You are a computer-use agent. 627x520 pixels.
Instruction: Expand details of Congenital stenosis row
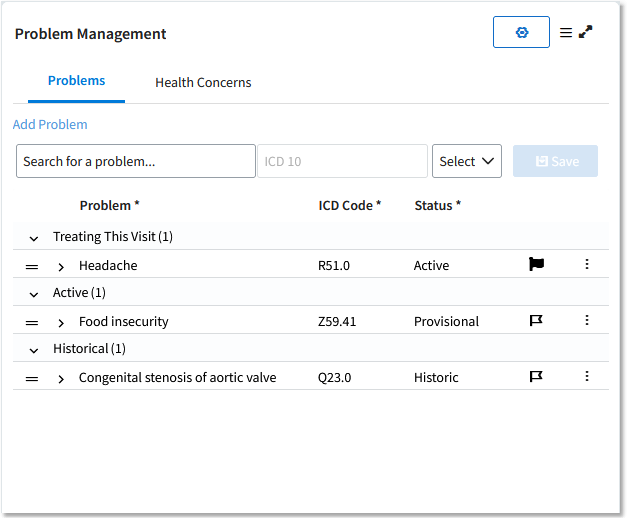click(x=61, y=379)
